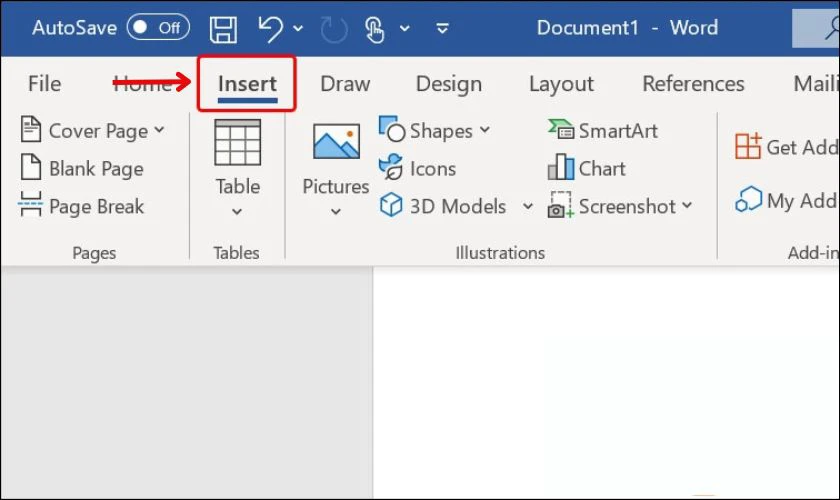Expand the Cover Page dropdown chevron
The image size is (840, 500).
[x=159, y=130]
